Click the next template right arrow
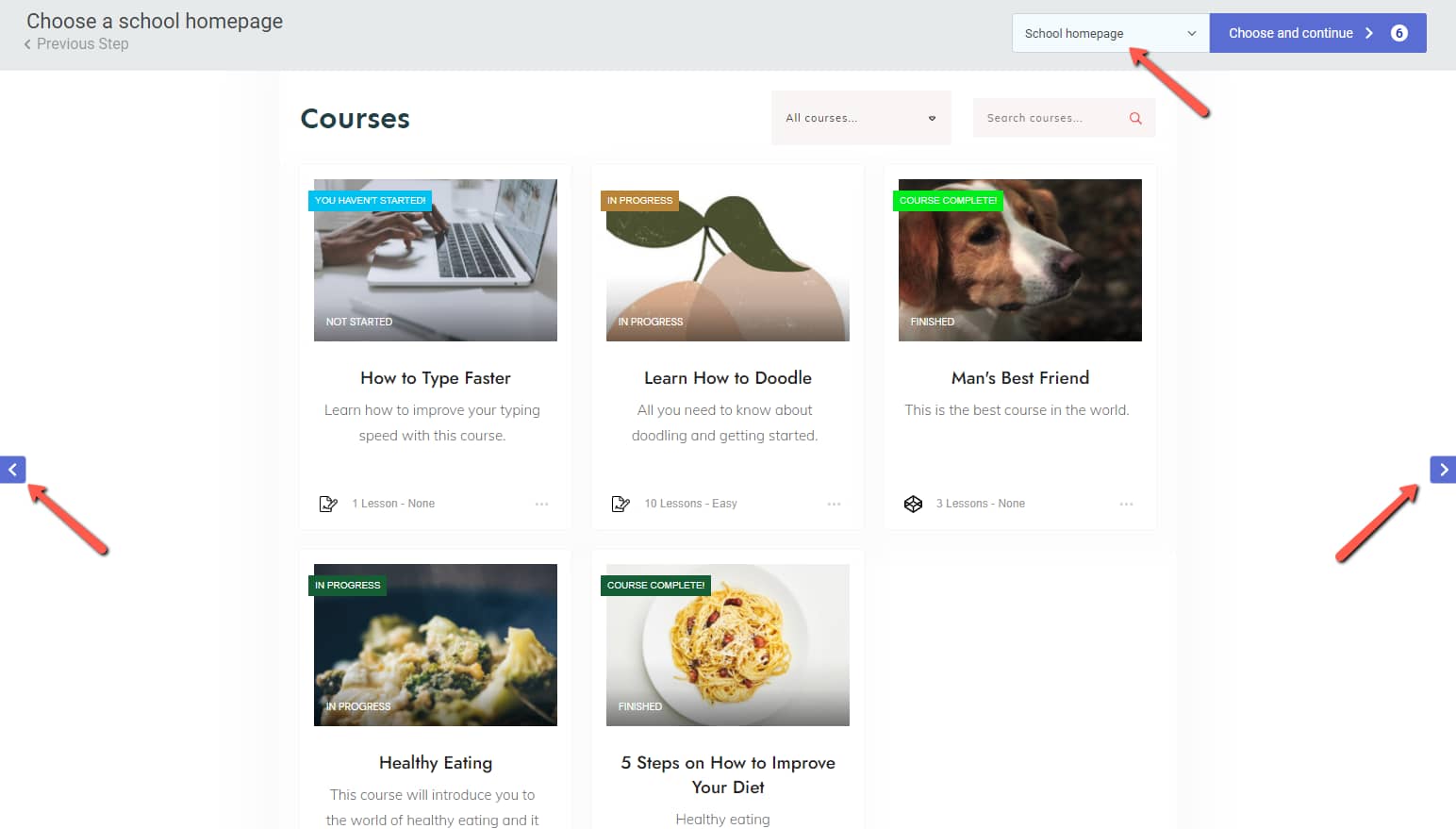Screen dimensions: 1456x829 click(x=1443, y=470)
